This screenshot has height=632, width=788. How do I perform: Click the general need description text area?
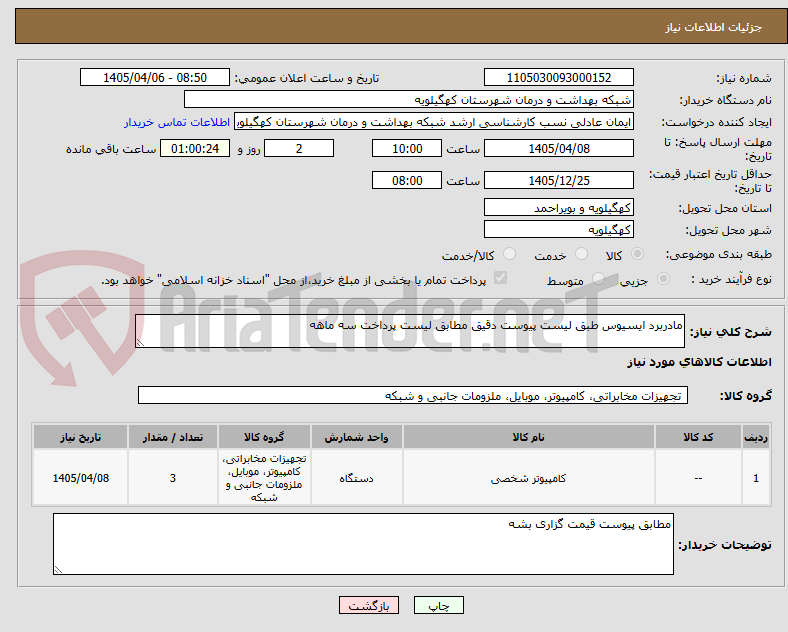pyautogui.click(x=410, y=331)
